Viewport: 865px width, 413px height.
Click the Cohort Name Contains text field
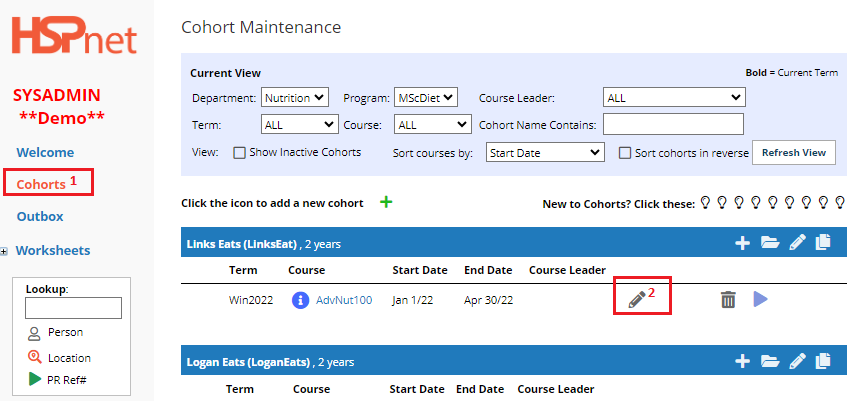tap(673, 124)
